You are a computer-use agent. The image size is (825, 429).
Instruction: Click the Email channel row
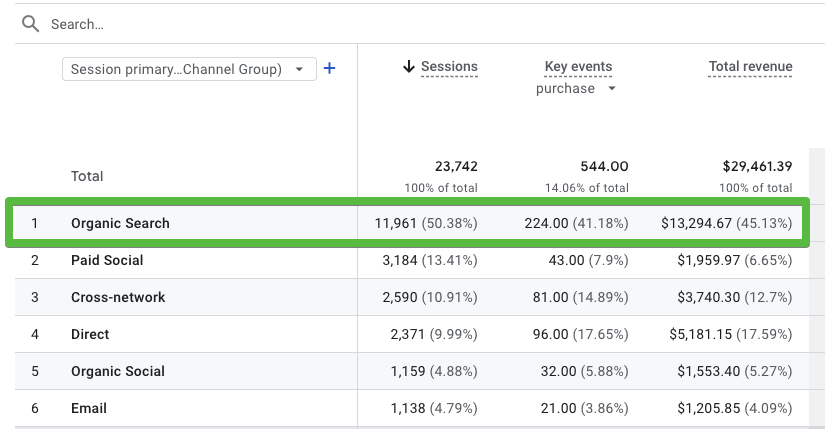tap(89, 408)
